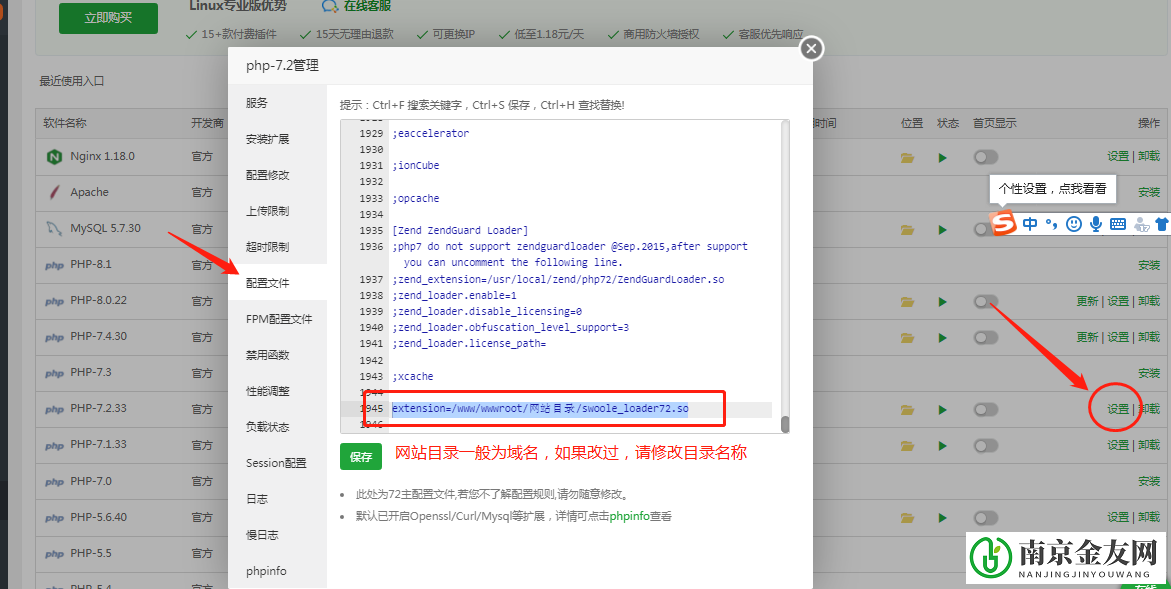Switch to the 安装扩展 tab
Screen dimensions: 1171x589
(268, 139)
